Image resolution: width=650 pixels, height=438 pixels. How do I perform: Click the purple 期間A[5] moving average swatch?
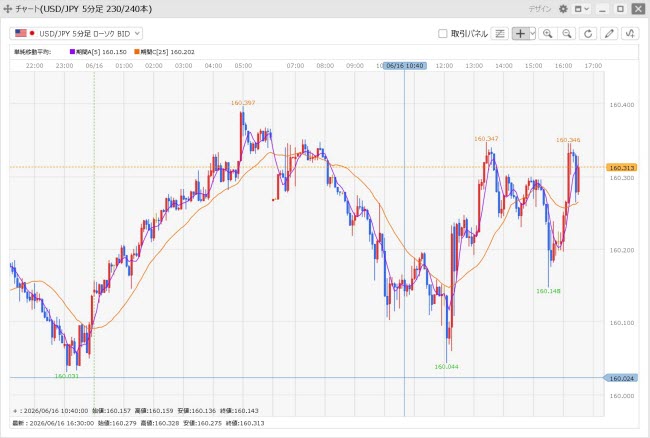point(72,52)
